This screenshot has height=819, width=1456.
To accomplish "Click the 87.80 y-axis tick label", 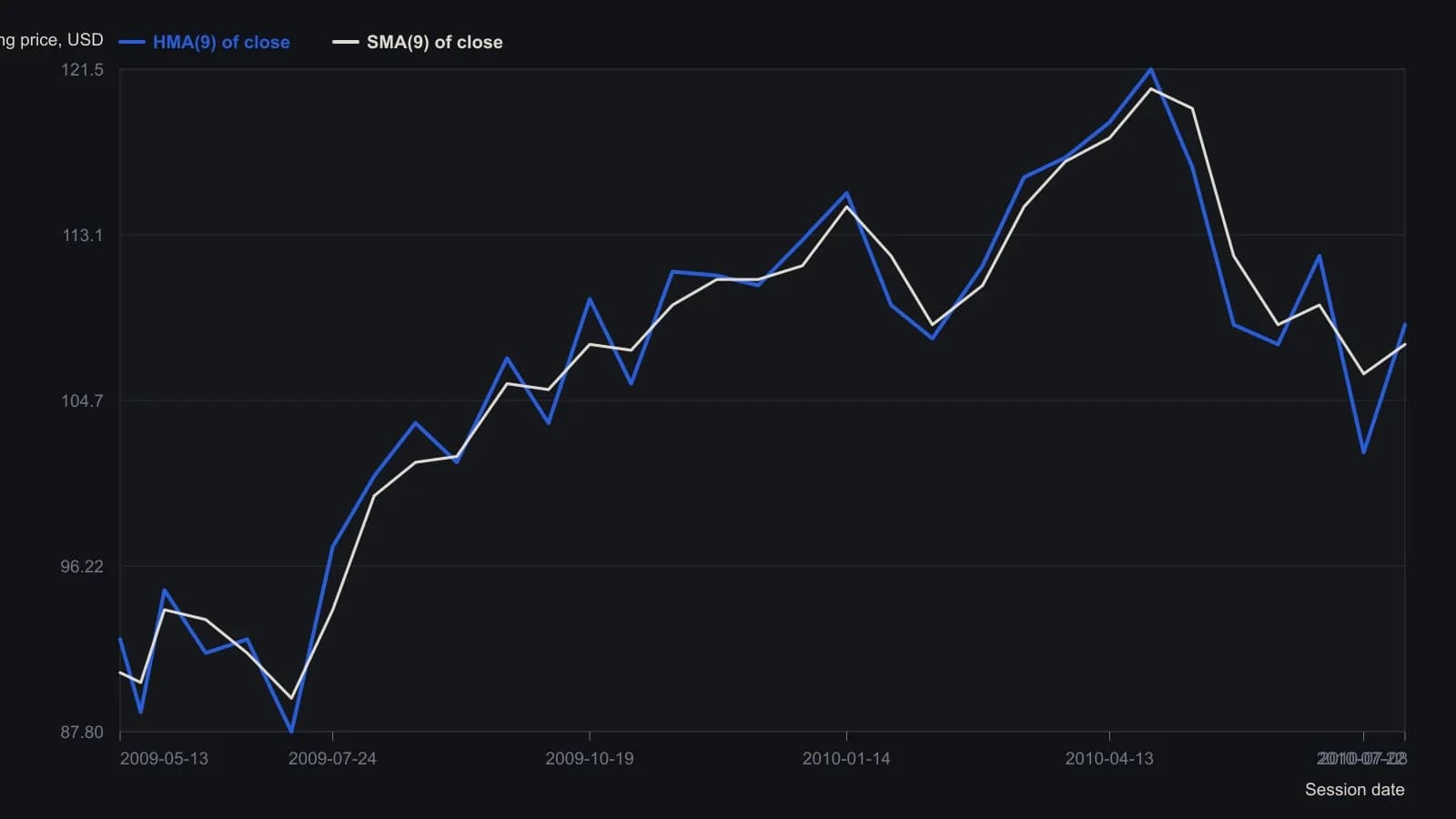I will [83, 732].
